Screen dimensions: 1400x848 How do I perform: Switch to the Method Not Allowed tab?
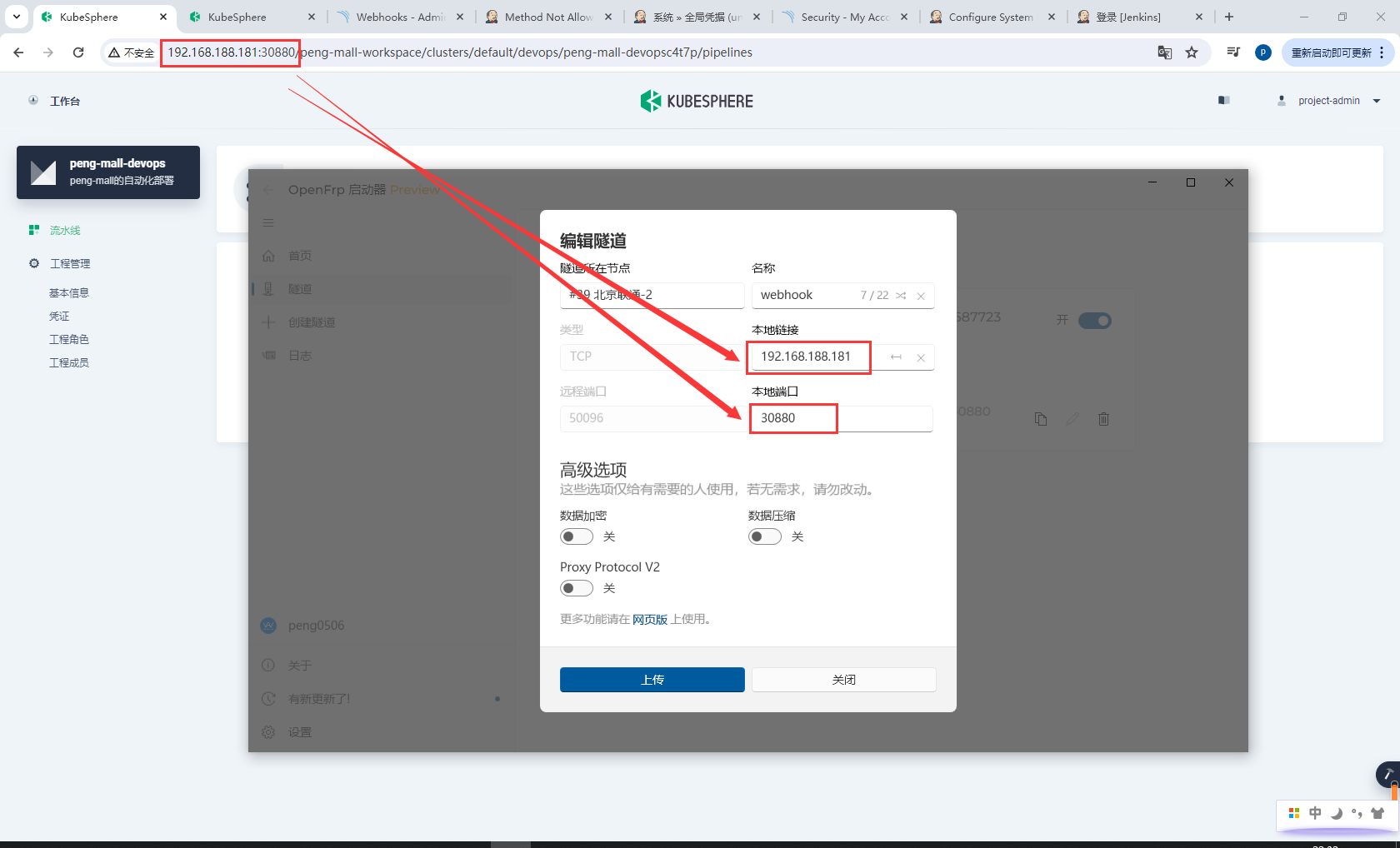coord(548,17)
